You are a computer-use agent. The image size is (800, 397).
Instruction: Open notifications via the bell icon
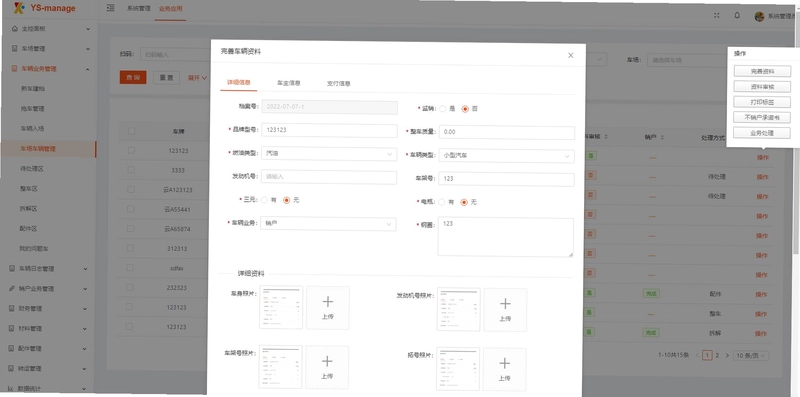[x=737, y=15]
